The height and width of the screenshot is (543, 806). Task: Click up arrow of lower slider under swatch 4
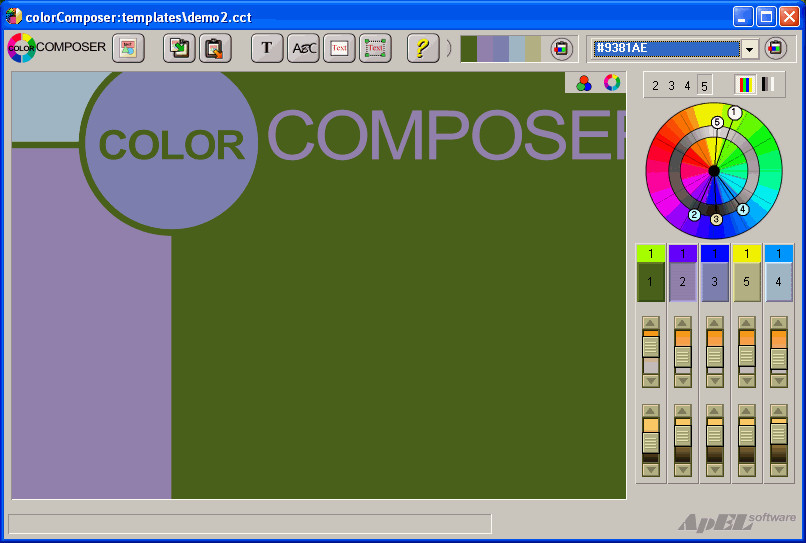(x=778, y=411)
